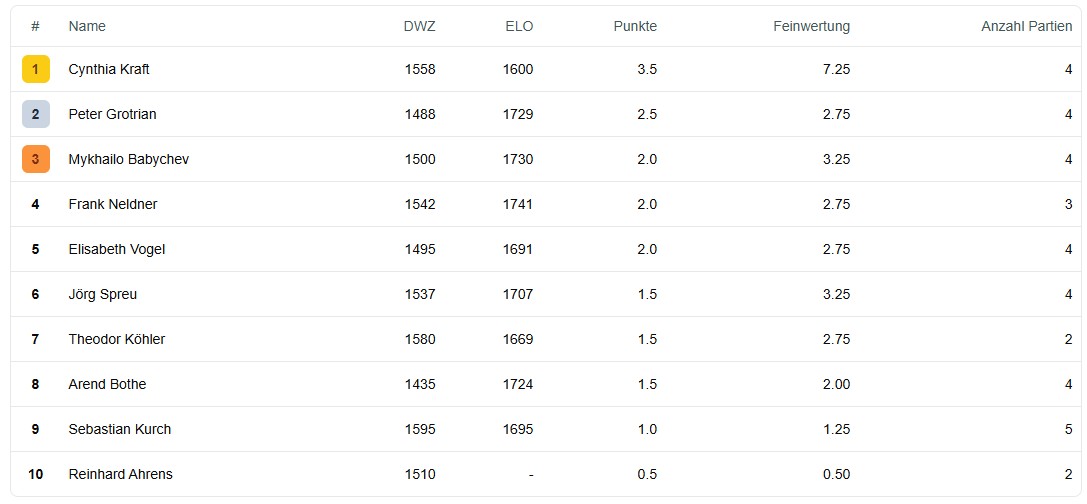
Task: Select the Elisabeth Vogel row
Action: click(x=117, y=249)
